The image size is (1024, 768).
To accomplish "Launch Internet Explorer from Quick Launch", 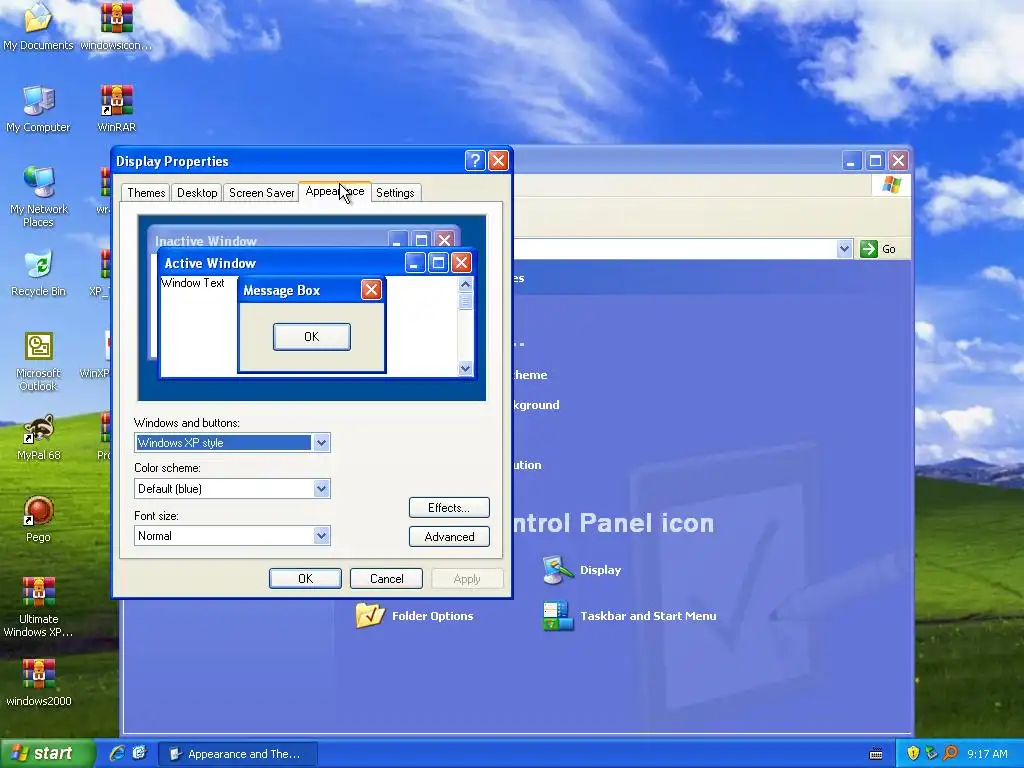I will click(117, 754).
